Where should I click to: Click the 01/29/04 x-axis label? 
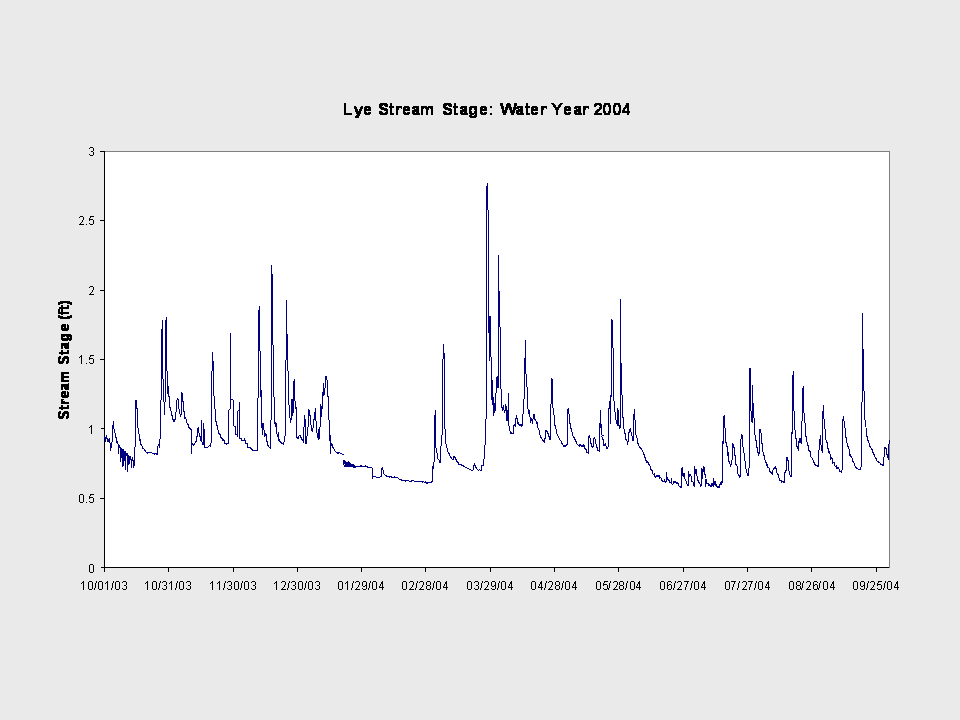click(361, 586)
